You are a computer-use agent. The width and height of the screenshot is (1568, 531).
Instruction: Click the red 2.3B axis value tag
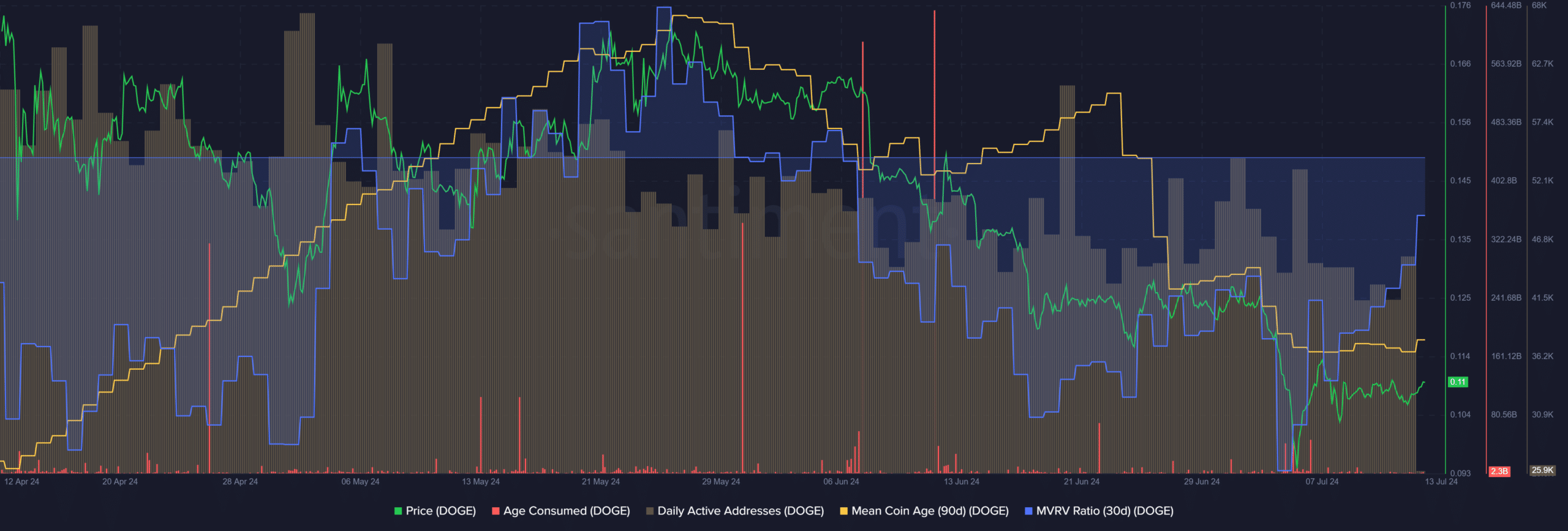tap(1499, 471)
